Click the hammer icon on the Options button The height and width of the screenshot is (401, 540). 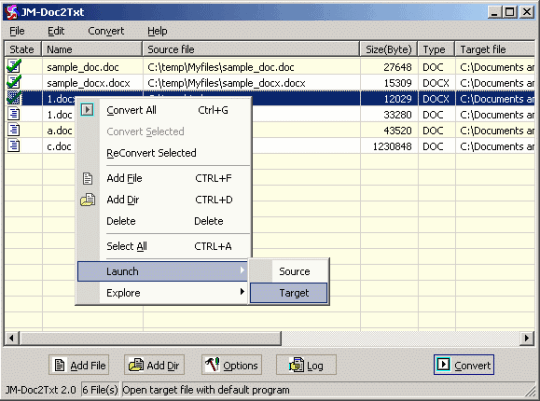212,364
